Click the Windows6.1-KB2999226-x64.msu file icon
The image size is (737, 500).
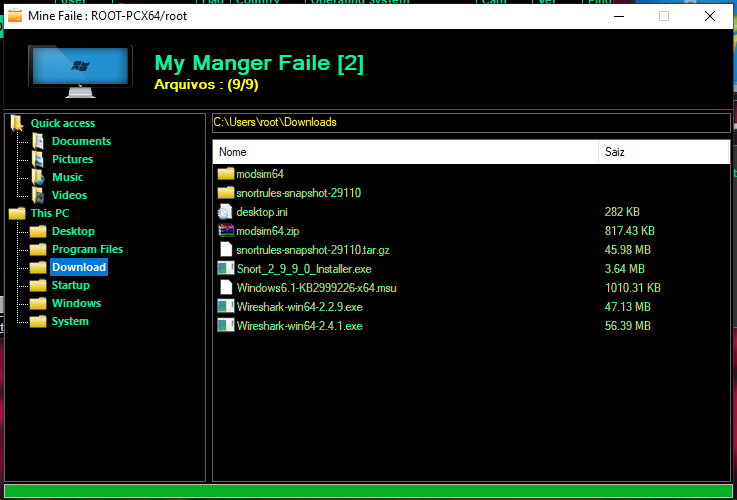(225, 288)
